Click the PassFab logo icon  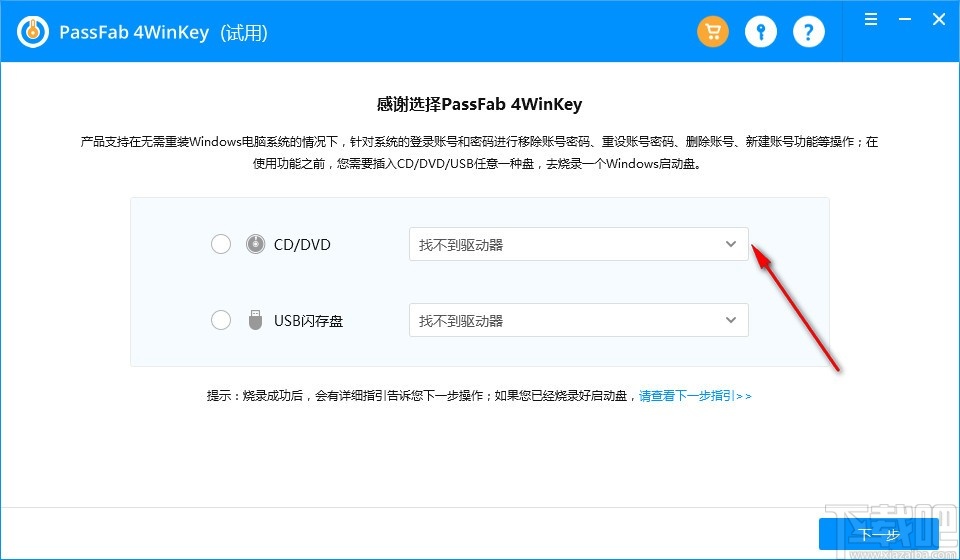[x=32, y=32]
